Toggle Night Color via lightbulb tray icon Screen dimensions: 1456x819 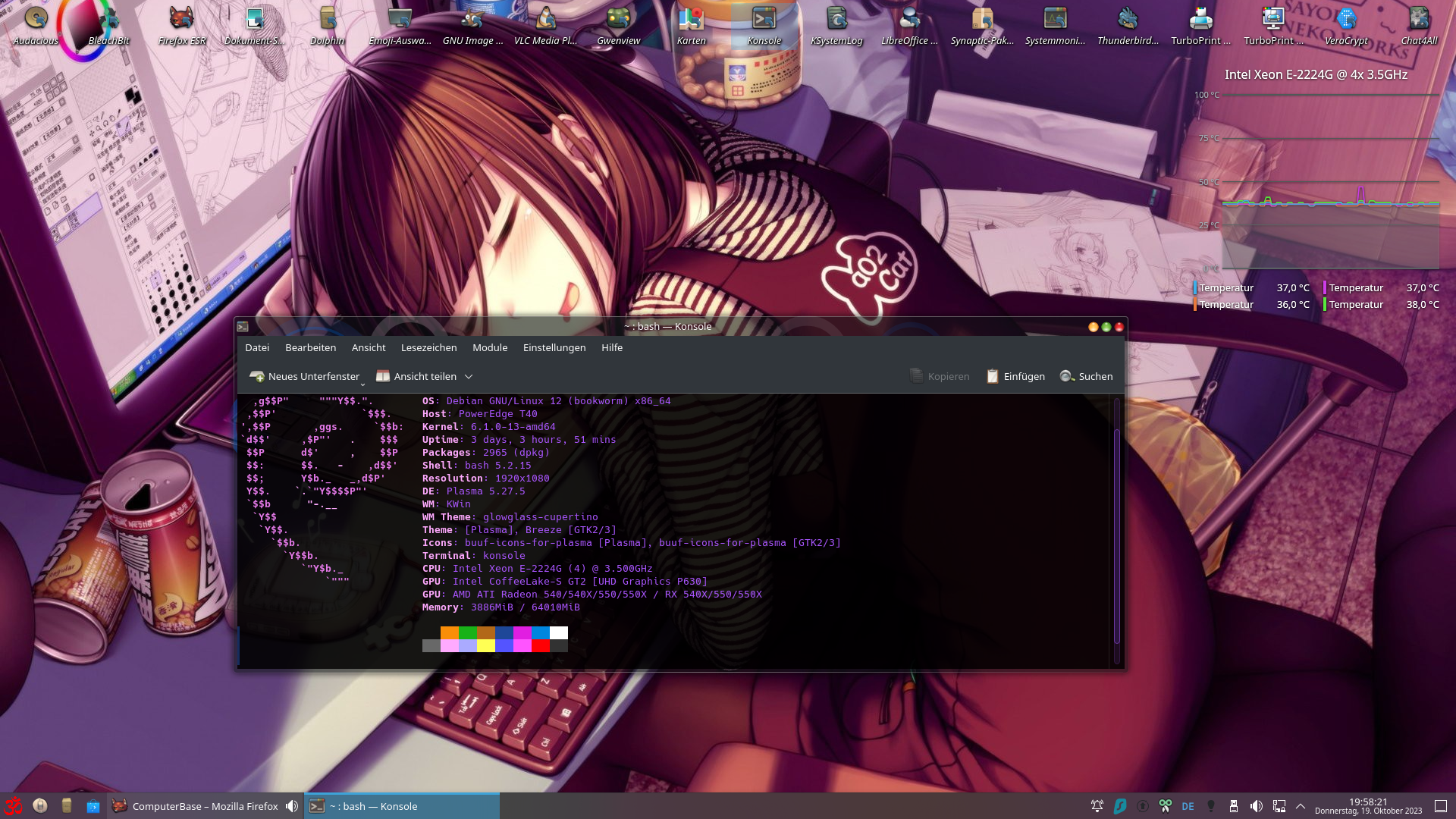1211,806
